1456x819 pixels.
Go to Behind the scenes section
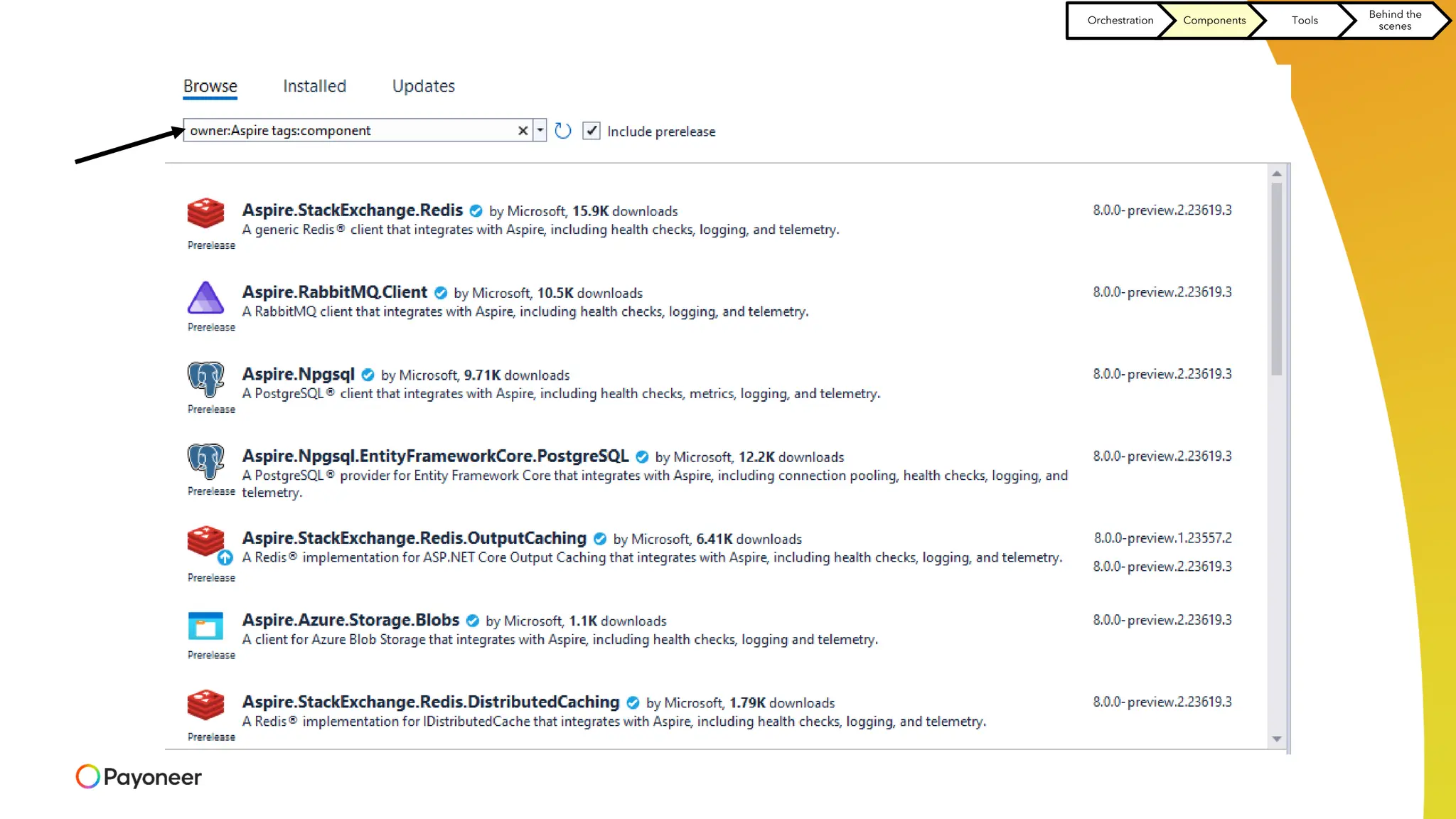(1395, 21)
